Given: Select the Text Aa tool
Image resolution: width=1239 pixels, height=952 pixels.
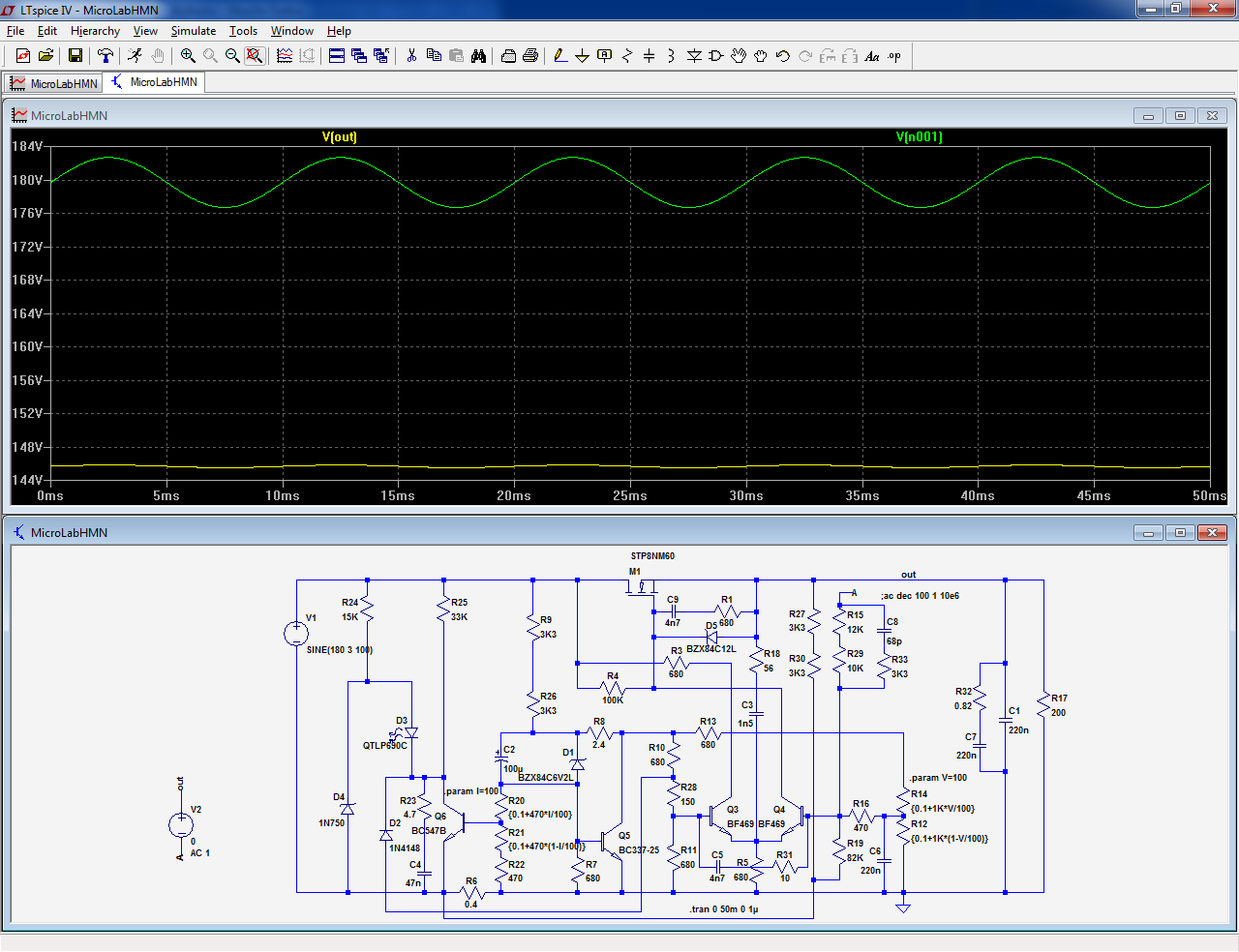Looking at the screenshot, I should (872, 56).
